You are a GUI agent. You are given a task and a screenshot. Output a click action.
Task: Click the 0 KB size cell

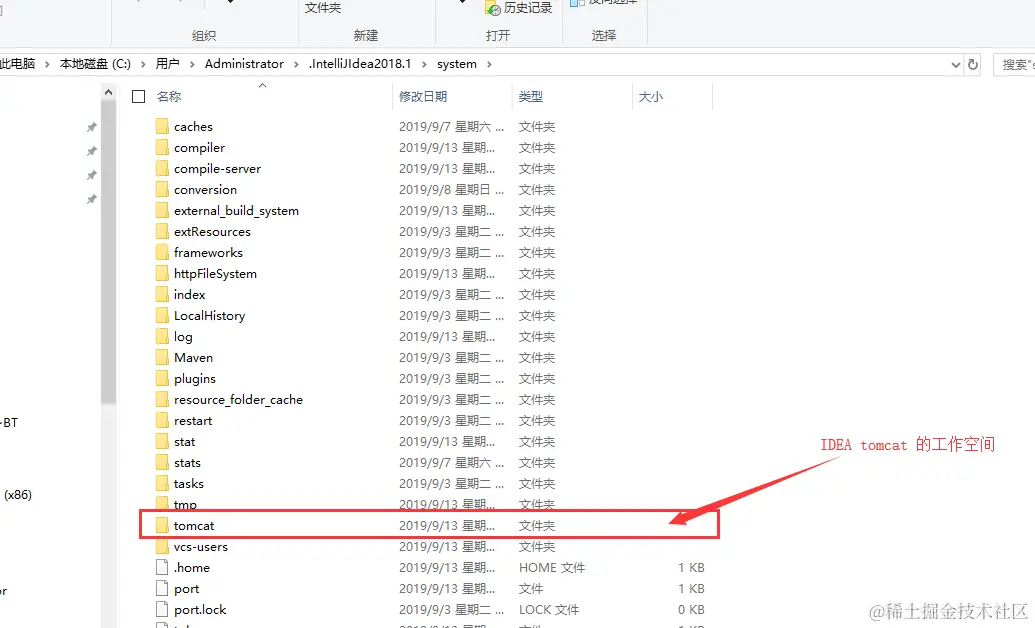click(691, 610)
